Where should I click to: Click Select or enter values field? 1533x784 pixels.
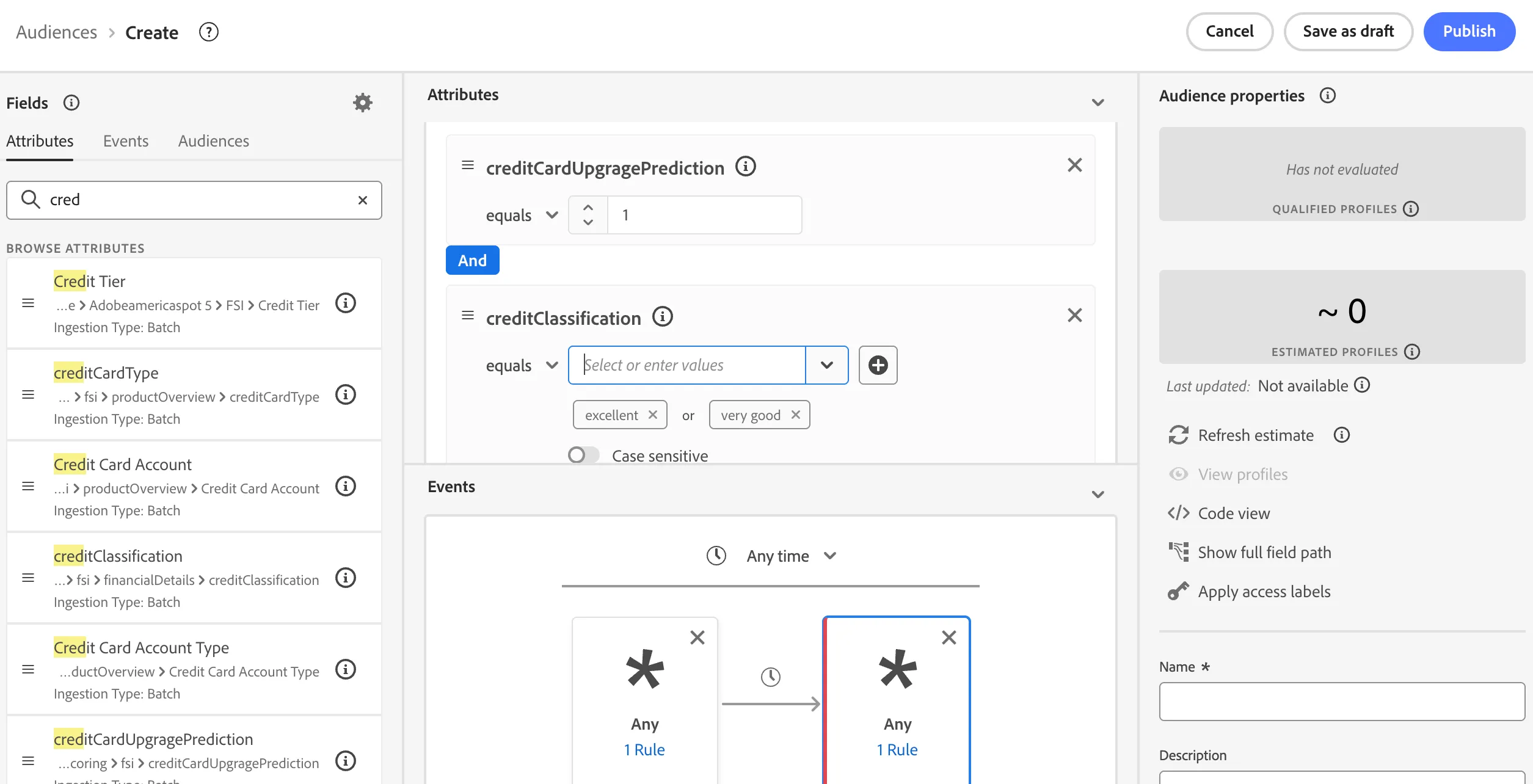687,365
